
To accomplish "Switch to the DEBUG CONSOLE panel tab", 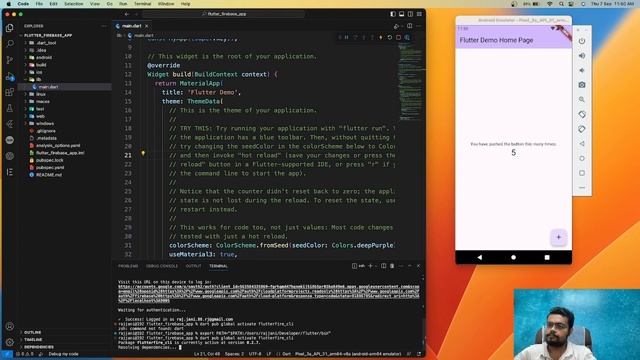I will click(162, 266).
